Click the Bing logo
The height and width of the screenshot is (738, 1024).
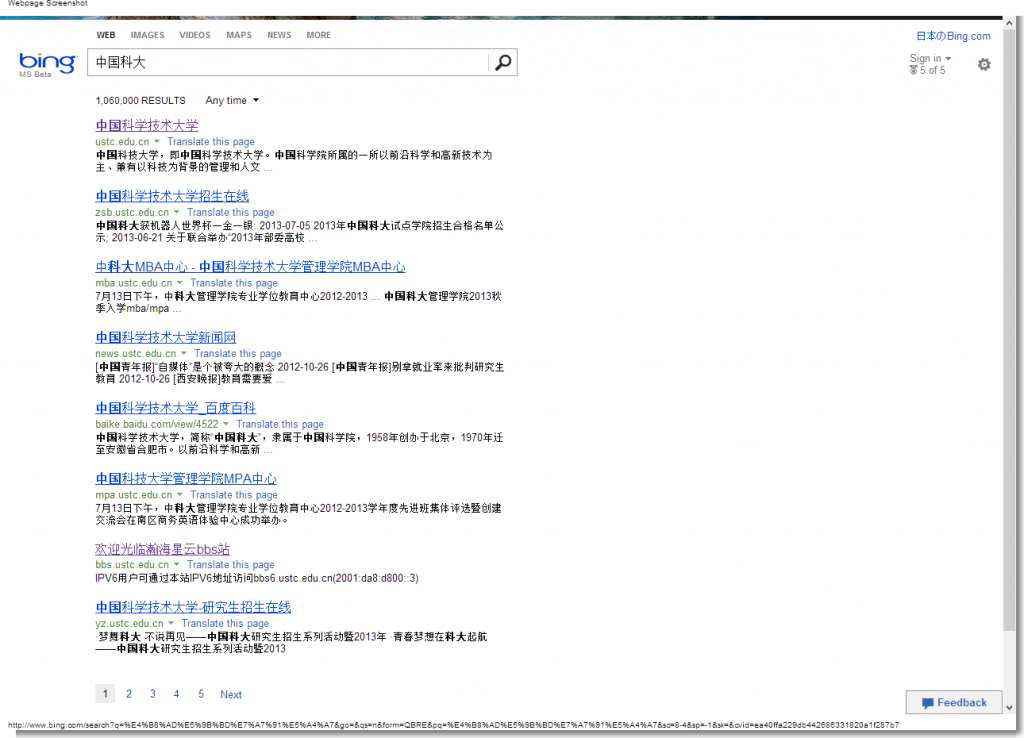[46, 62]
